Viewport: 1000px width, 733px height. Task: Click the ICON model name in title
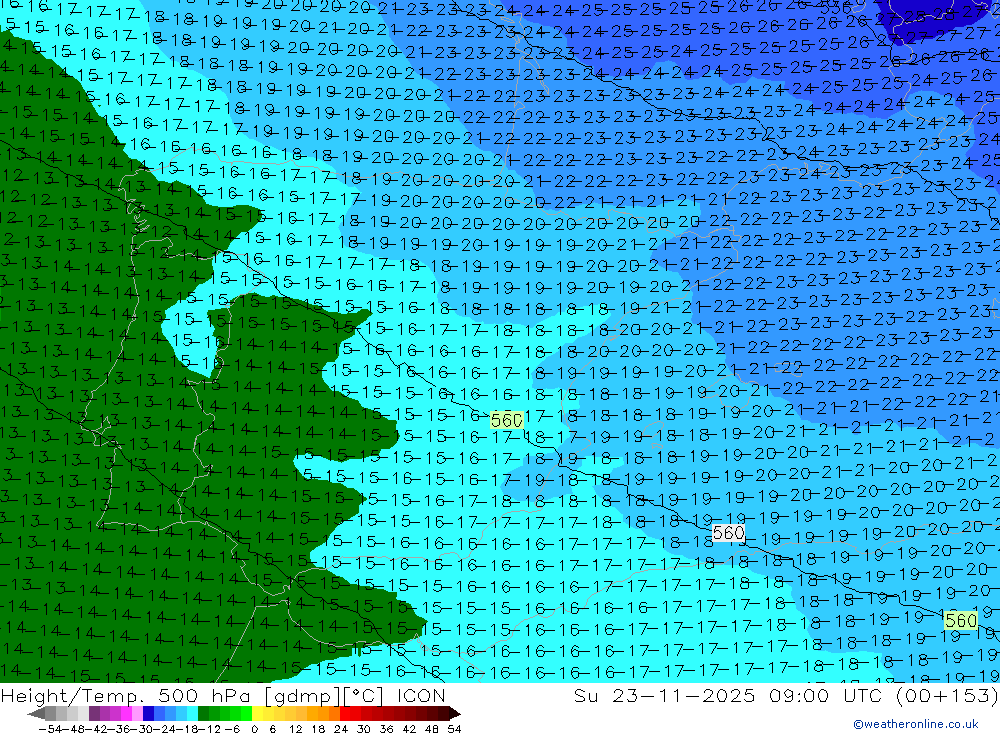tap(421, 695)
